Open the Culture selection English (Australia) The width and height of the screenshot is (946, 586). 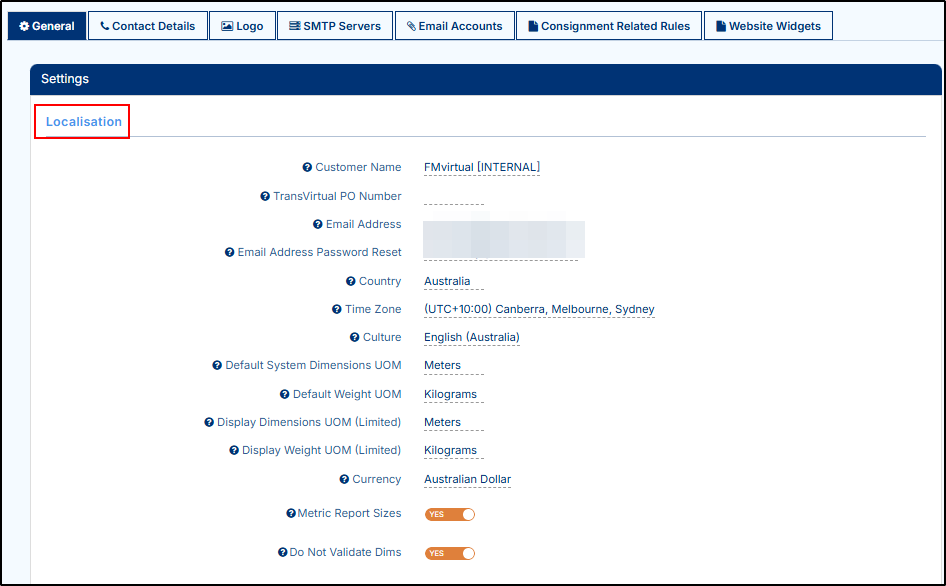471,338
